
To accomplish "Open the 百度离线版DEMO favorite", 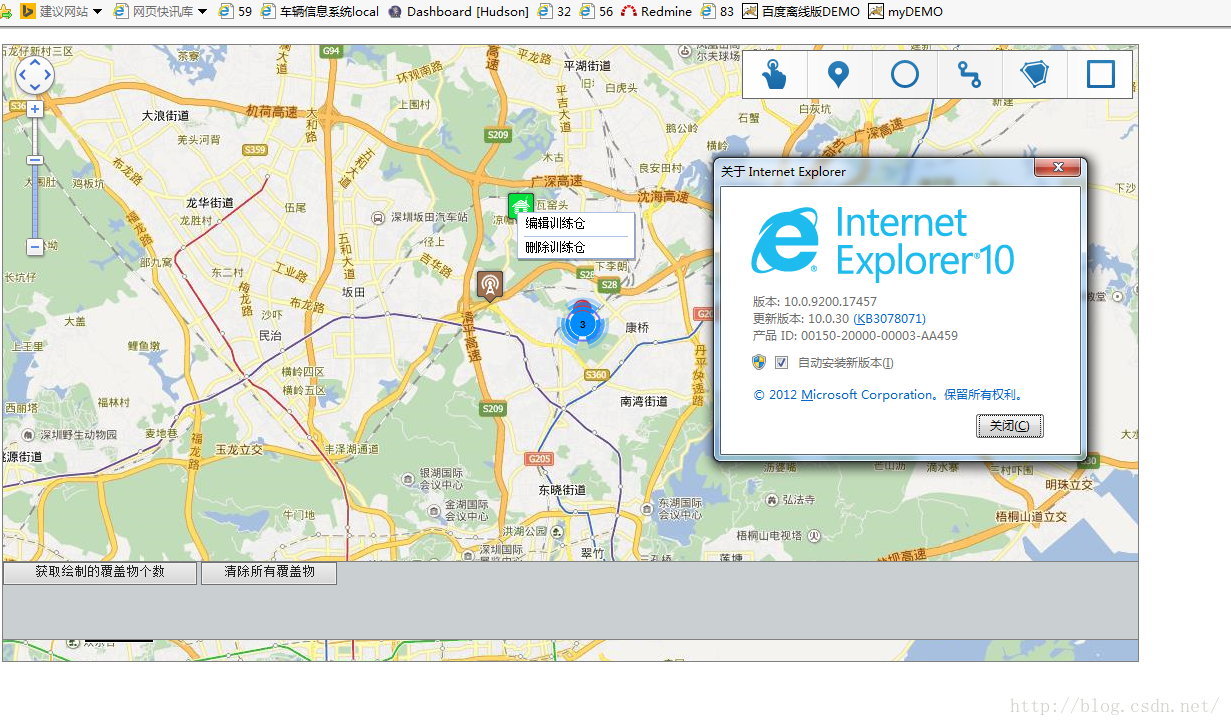I will pos(800,12).
